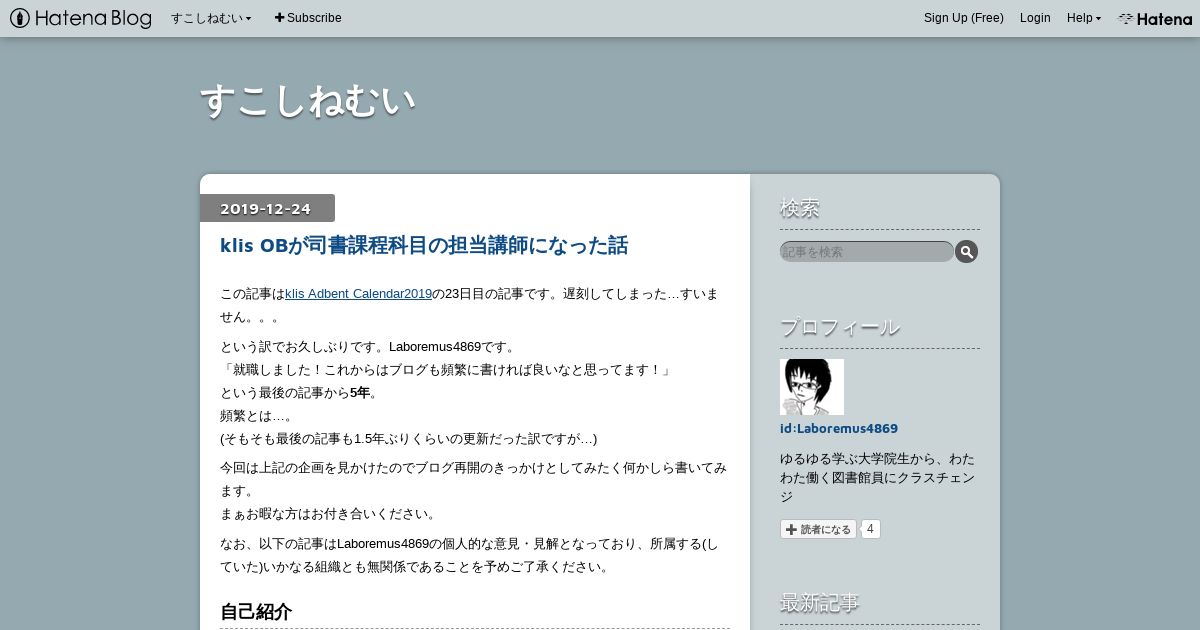Open Sign Up (Free) link

963,18
